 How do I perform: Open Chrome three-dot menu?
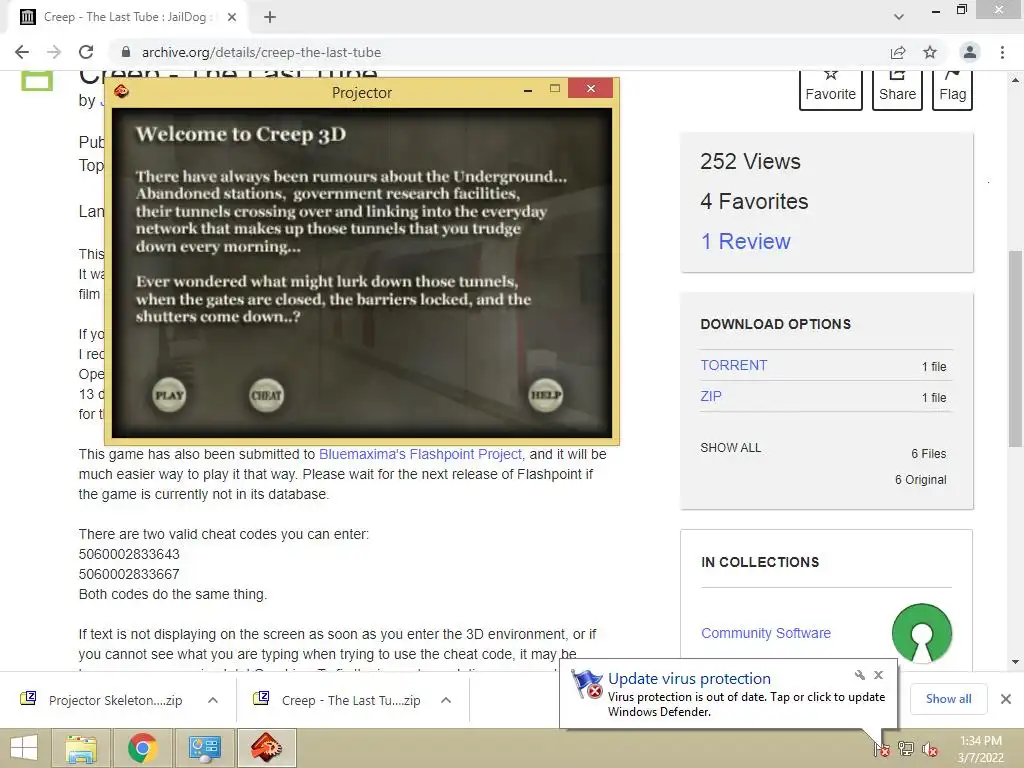pos(1002,52)
